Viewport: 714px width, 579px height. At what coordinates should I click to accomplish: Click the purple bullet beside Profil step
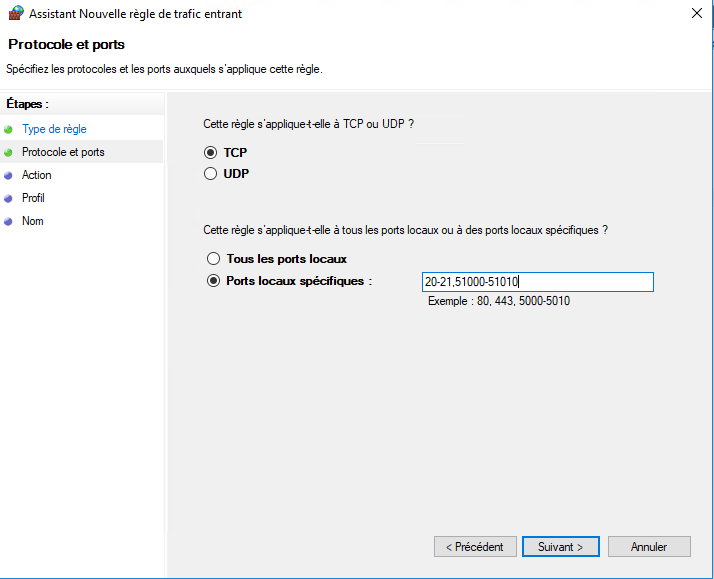click(x=8, y=198)
